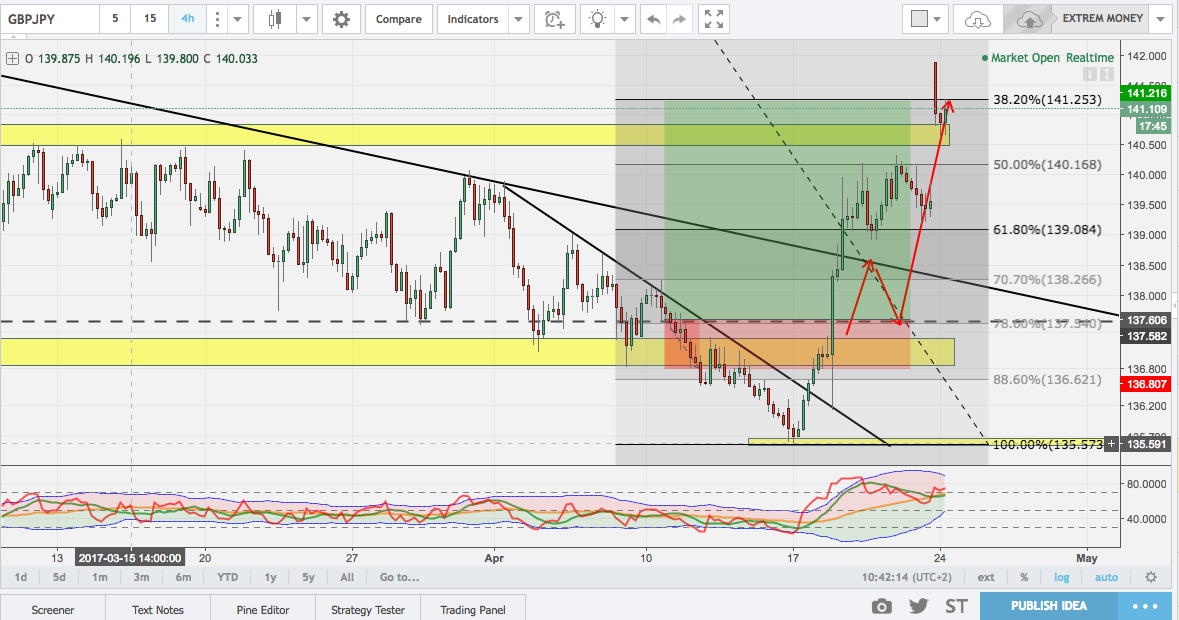
Task: Click the lightbulb ideas icon
Action: click(598, 19)
